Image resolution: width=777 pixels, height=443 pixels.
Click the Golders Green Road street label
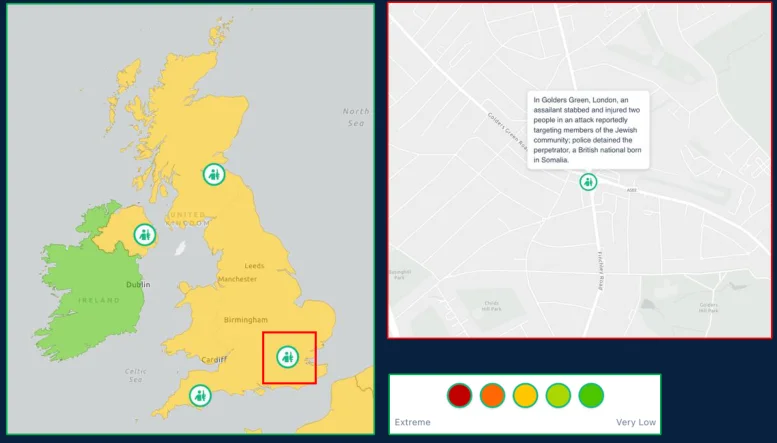click(507, 132)
